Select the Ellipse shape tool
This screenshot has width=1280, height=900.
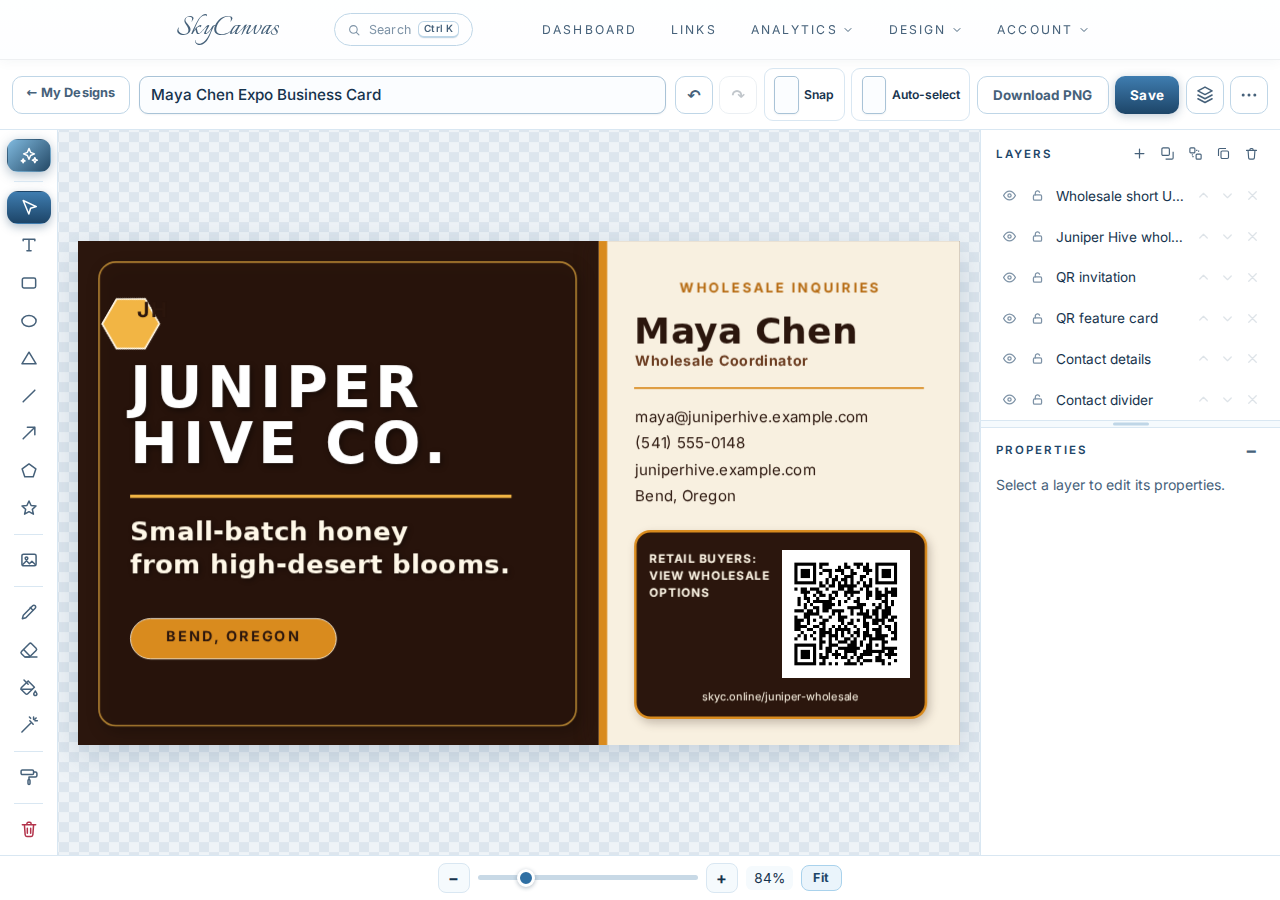tap(29, 321)
